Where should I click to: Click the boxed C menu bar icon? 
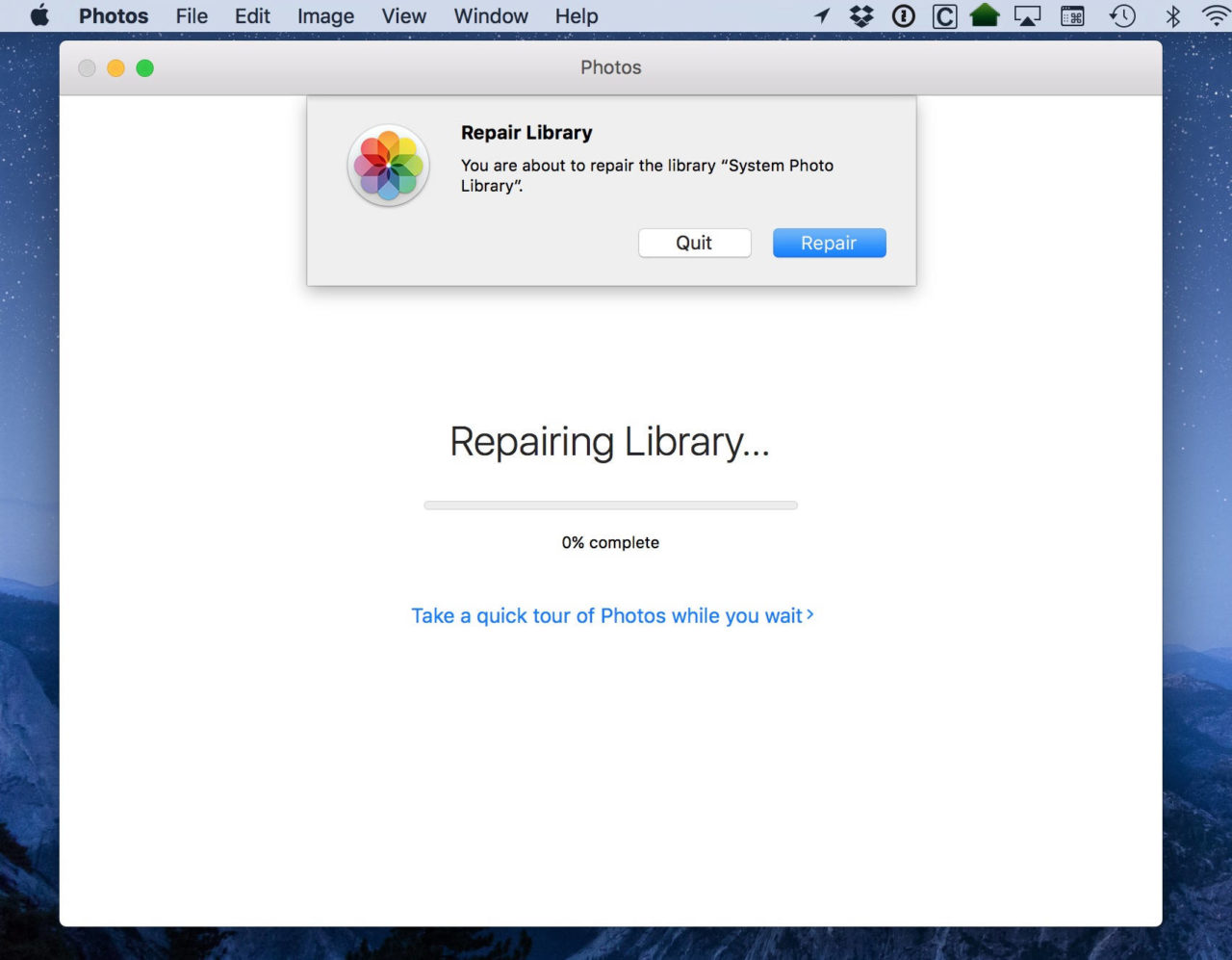(945, 16)
